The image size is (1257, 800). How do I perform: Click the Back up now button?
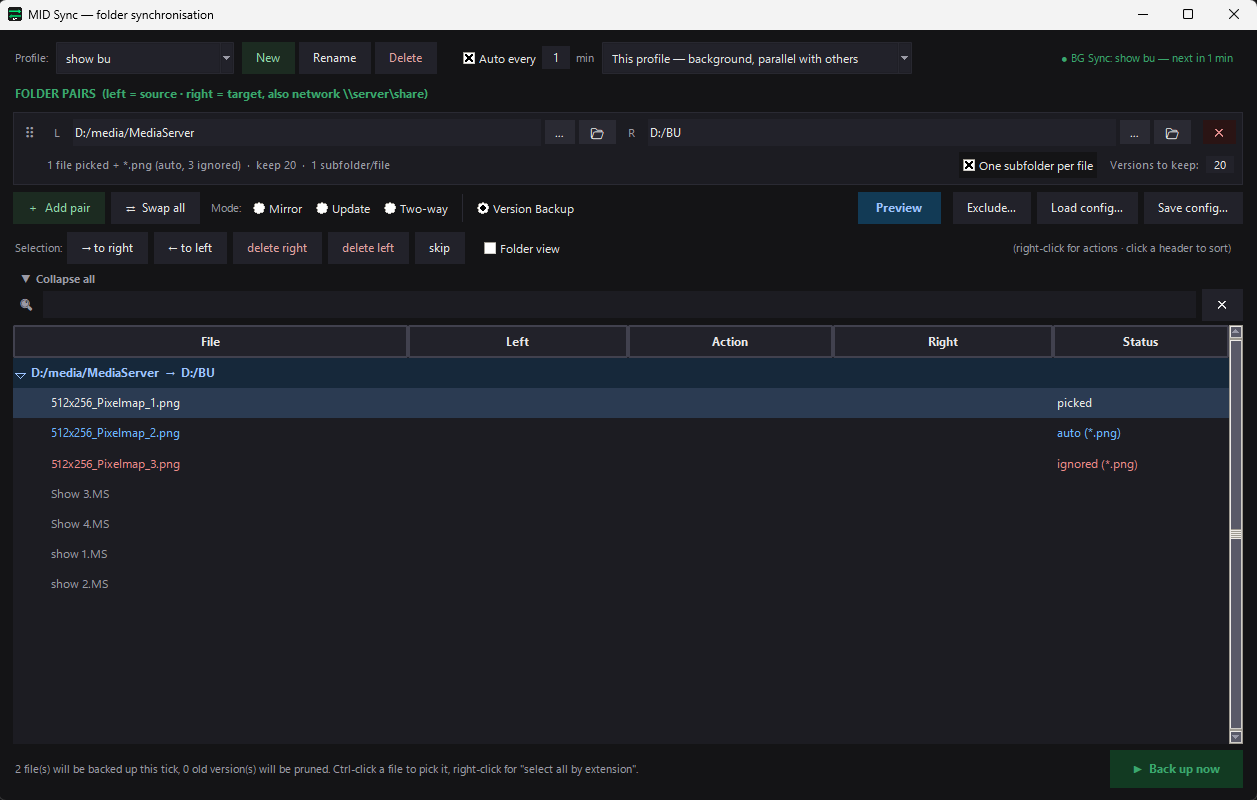1176,769
